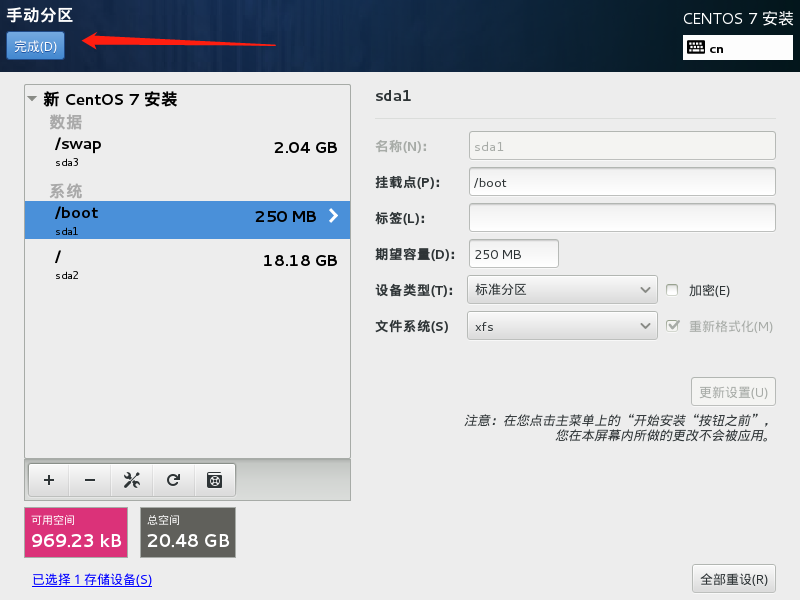Click the arrow chevron on /boot row
The height and width of the screenshot is (600, 800).
pyautogui.click(x=333, y=216)
